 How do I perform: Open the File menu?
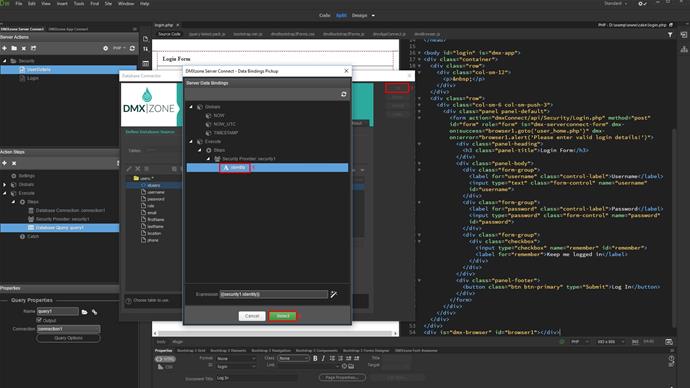pyautogui.click(x=19, y=4)
